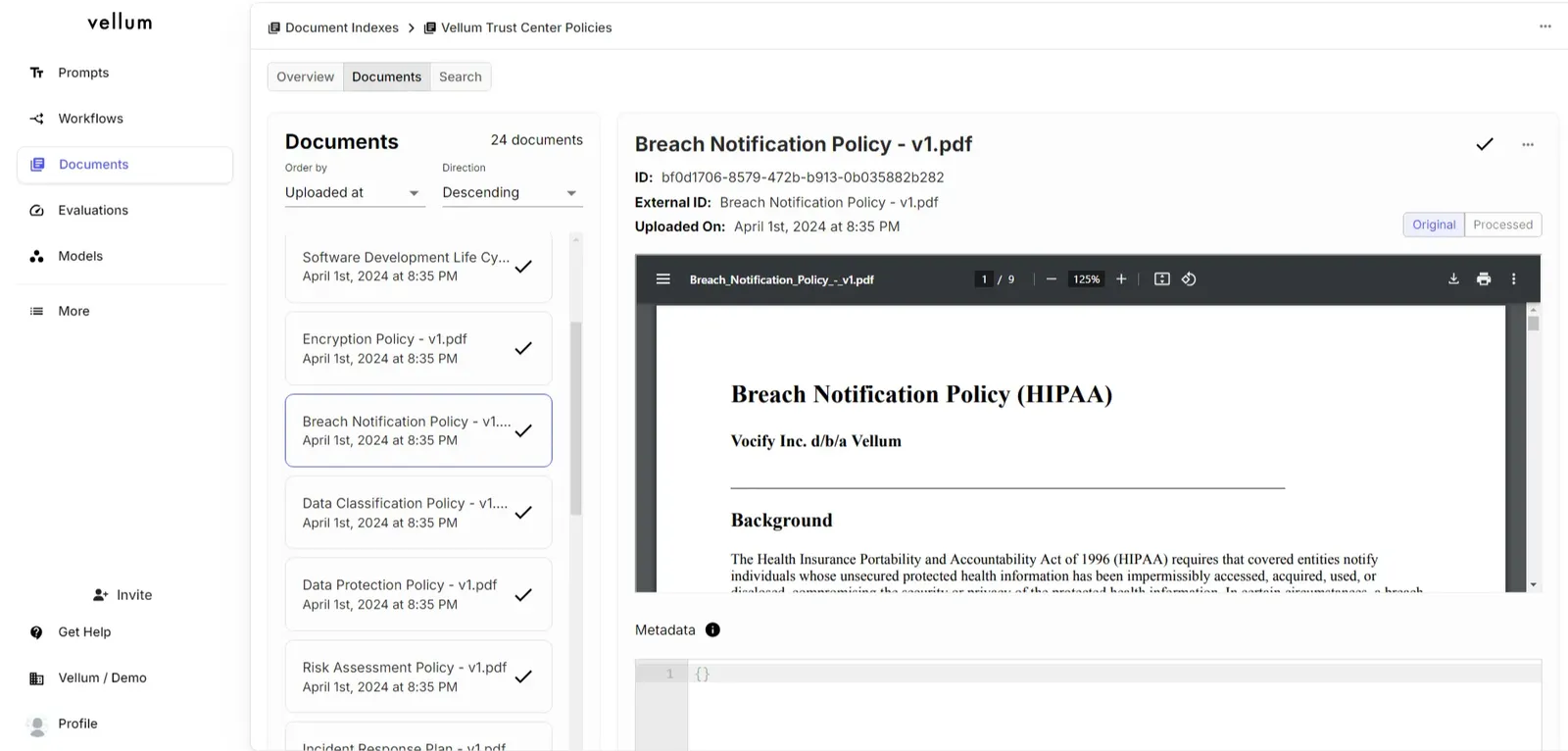Click the fit to page icon
Viewport: 1568px width, 751px height.
[1161, 279]
